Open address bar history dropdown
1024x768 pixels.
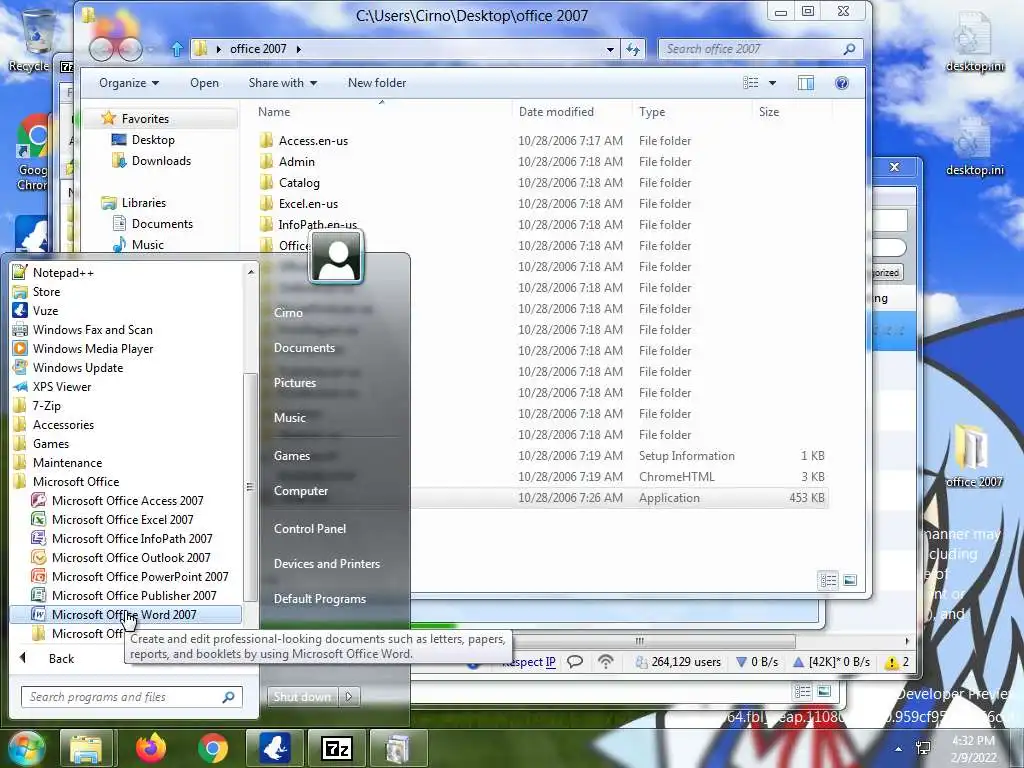[610, 49]
